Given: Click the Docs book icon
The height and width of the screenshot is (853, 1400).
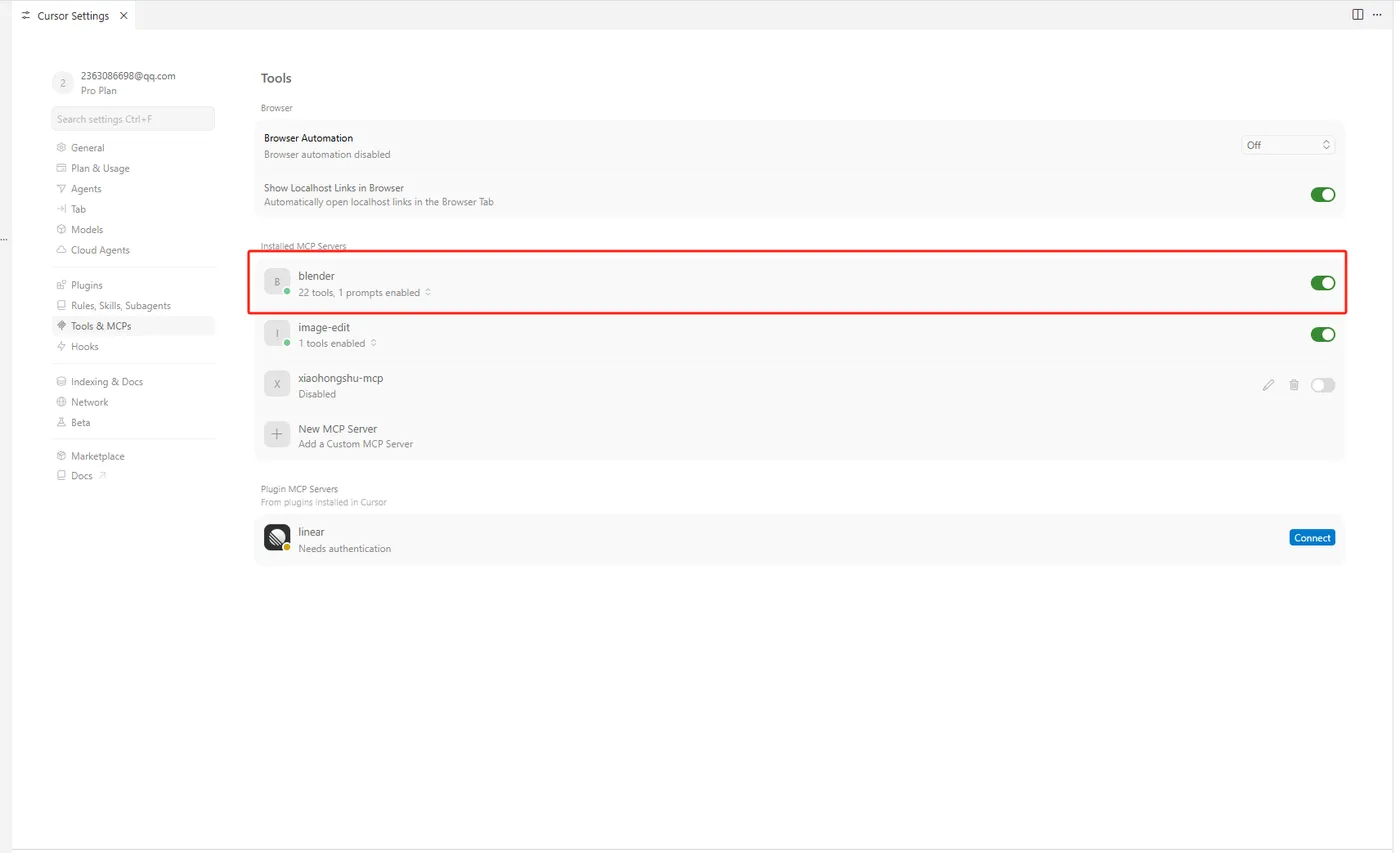Looking at the screenshot, I should [61, 476].
